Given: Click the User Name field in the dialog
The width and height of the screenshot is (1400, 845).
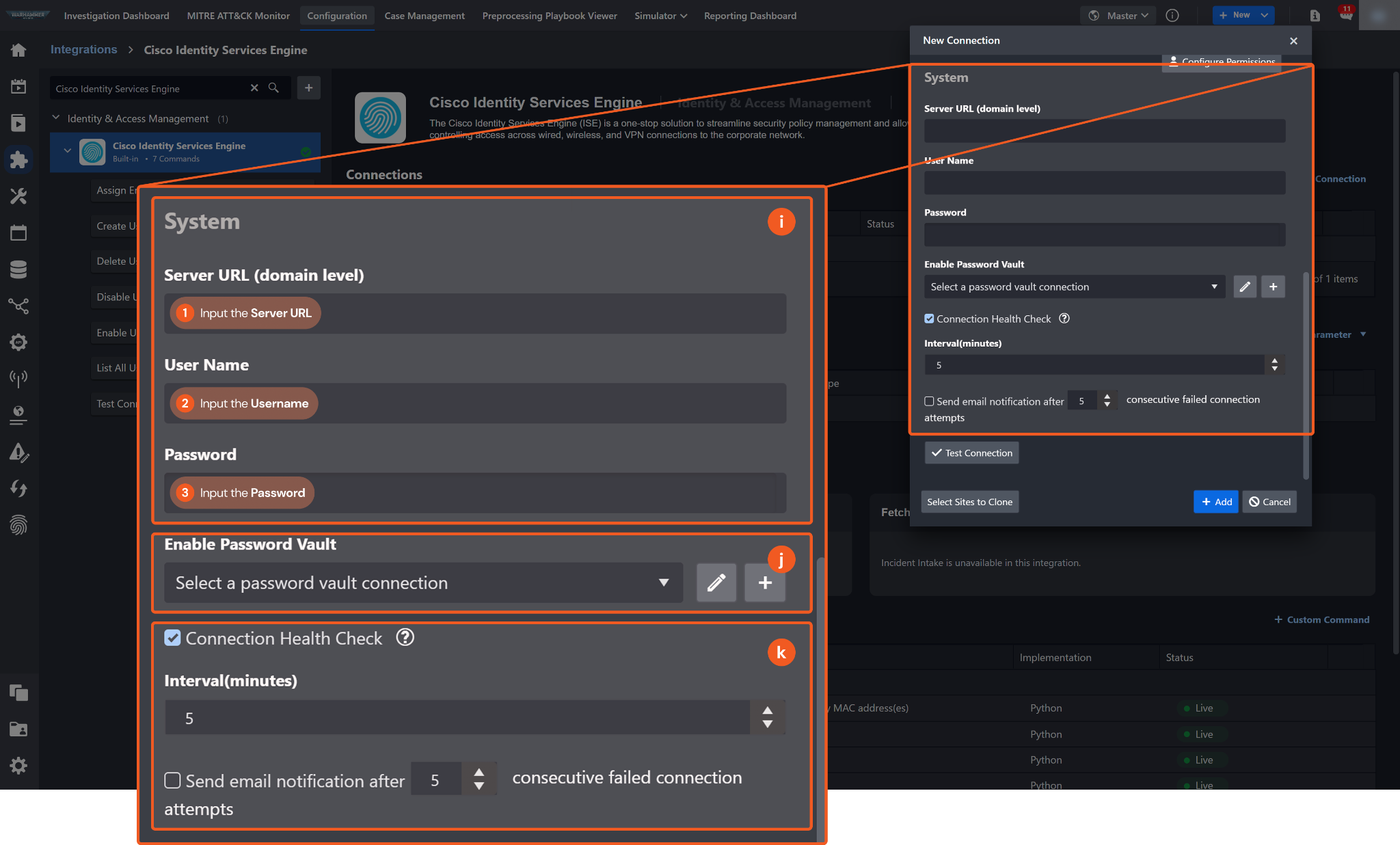Looking at the screenshot, I should point(1105,183).
